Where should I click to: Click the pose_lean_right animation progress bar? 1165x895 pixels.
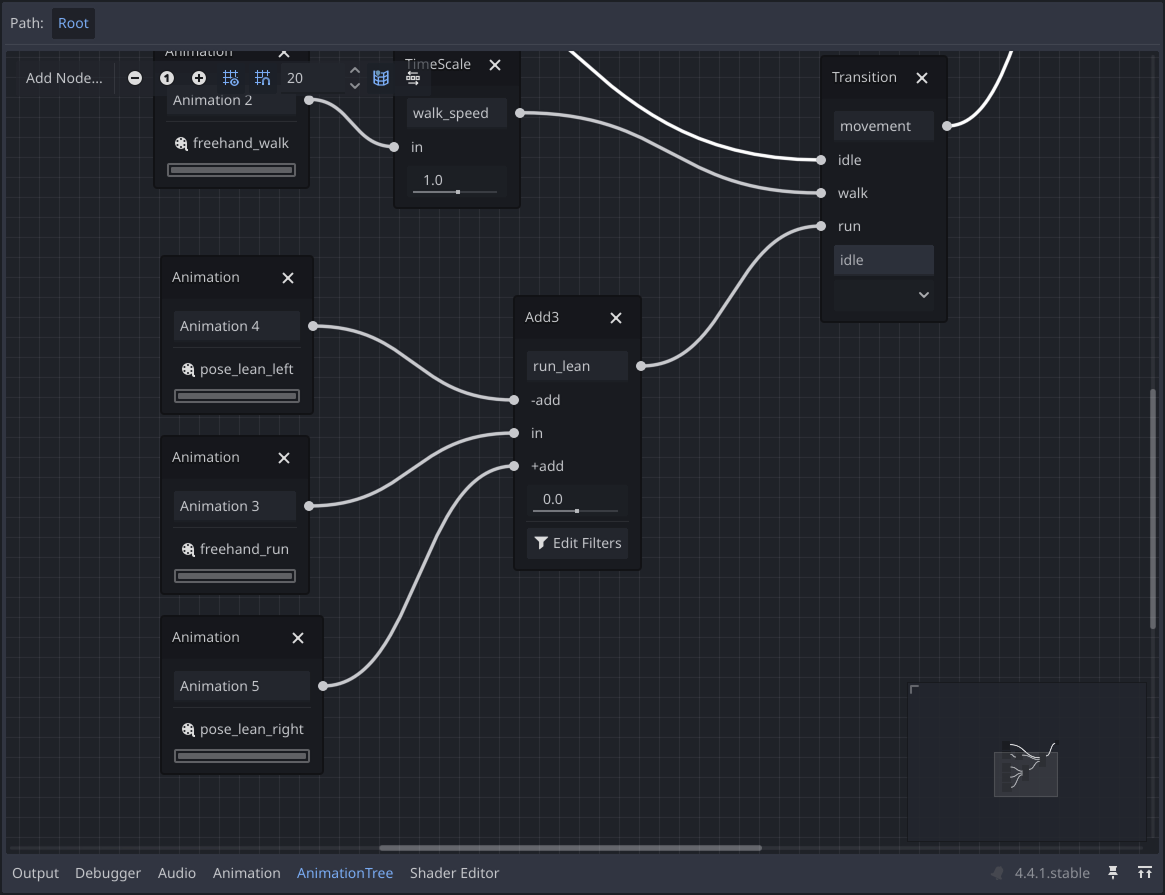tap(242, 756)
